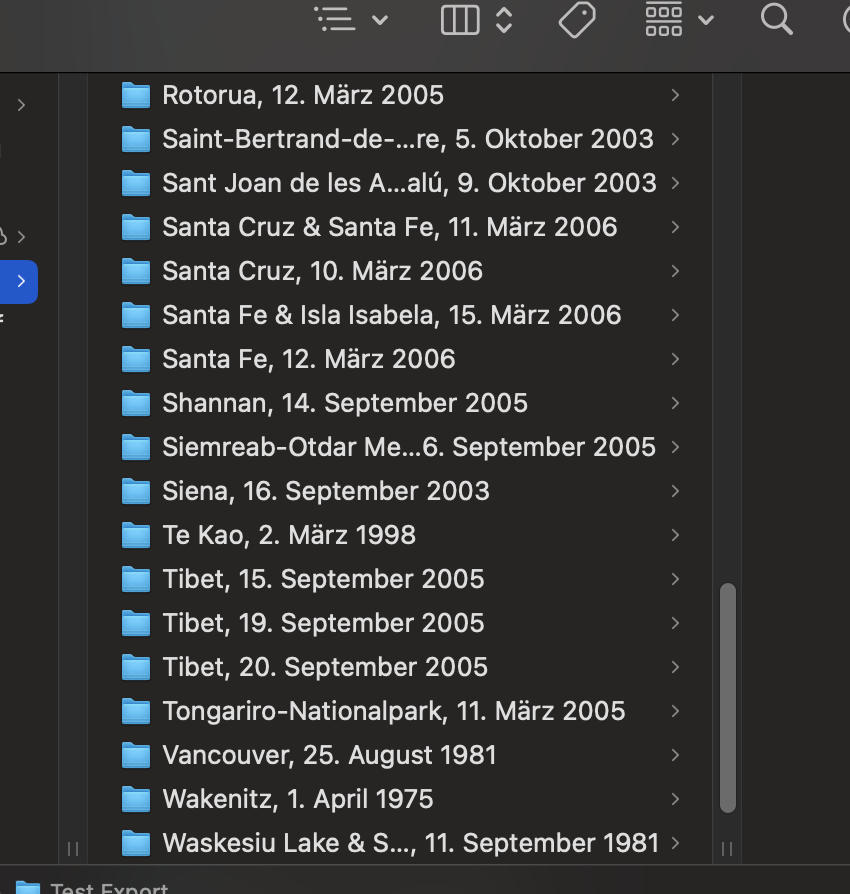Click the right column resize handle

[x=727, y=848]
